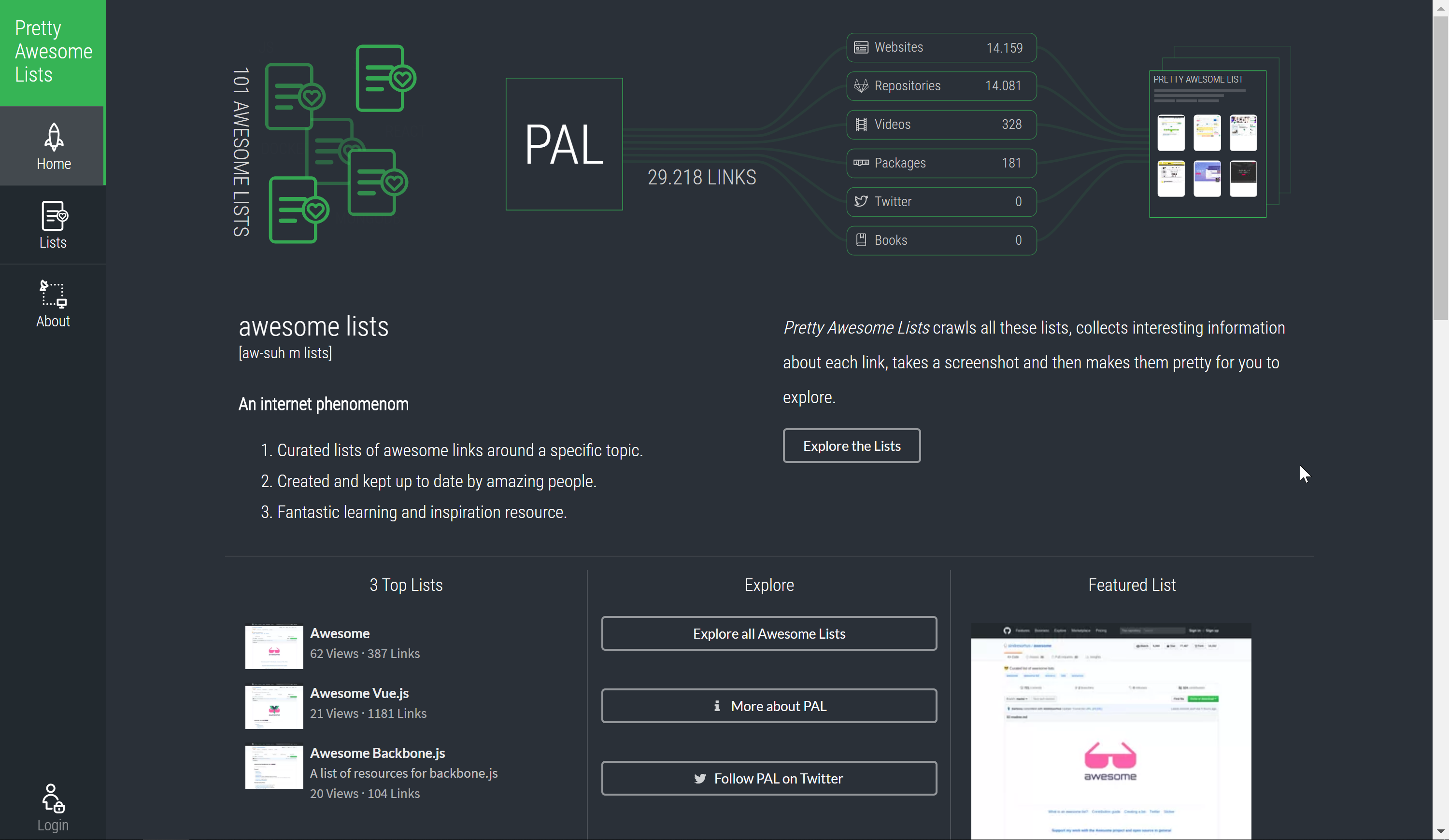
Task: Click the Awesome Backbone.js list thumbnail
Action: coord(274,767)
